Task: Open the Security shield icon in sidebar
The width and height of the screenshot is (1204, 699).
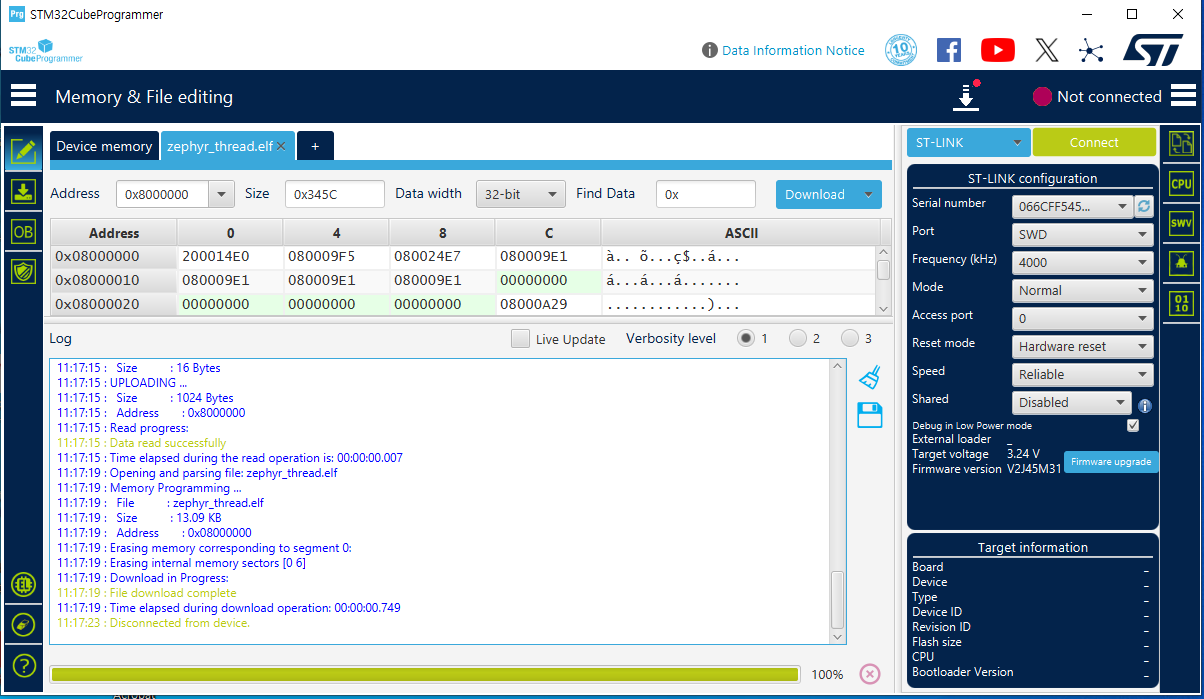Action: pos(24,271)
